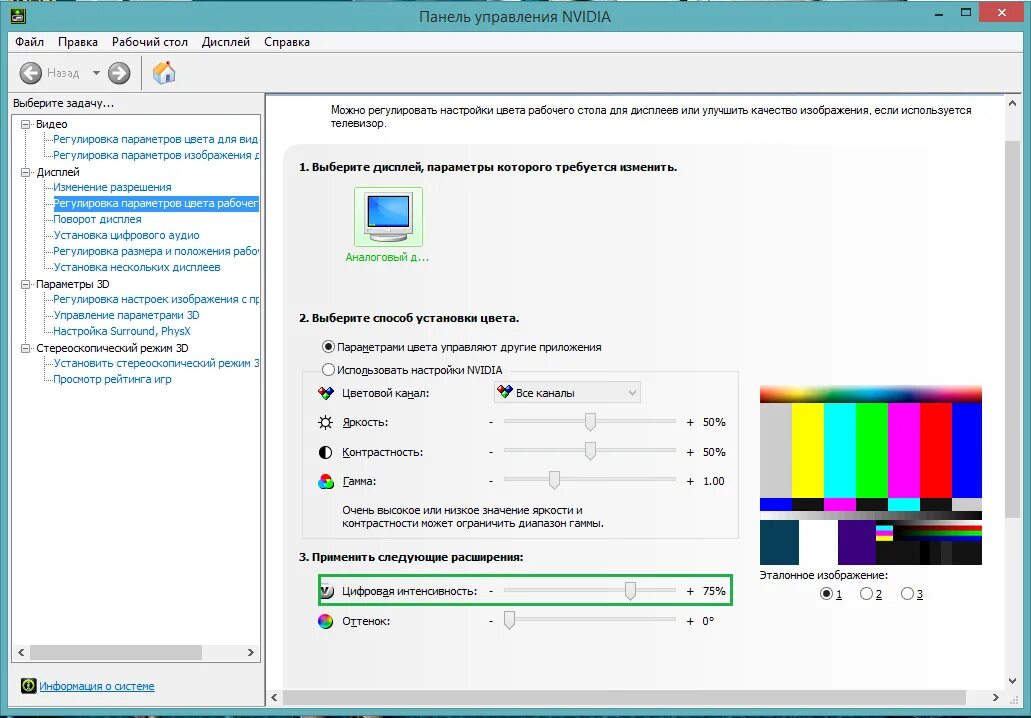This screenshot has width=1031, height=718.
Task: Open Изменение разрешения in task tree
Action: click(112, 187)
